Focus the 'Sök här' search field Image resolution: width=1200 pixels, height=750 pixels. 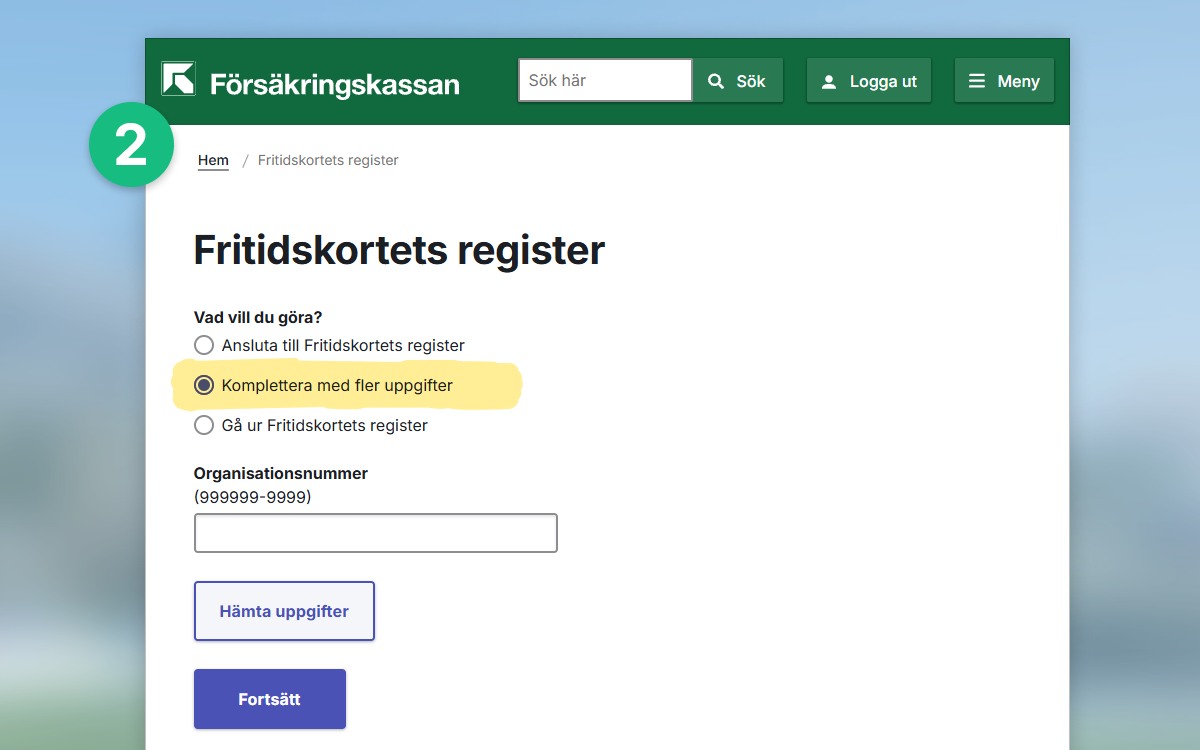click(604, 80)
